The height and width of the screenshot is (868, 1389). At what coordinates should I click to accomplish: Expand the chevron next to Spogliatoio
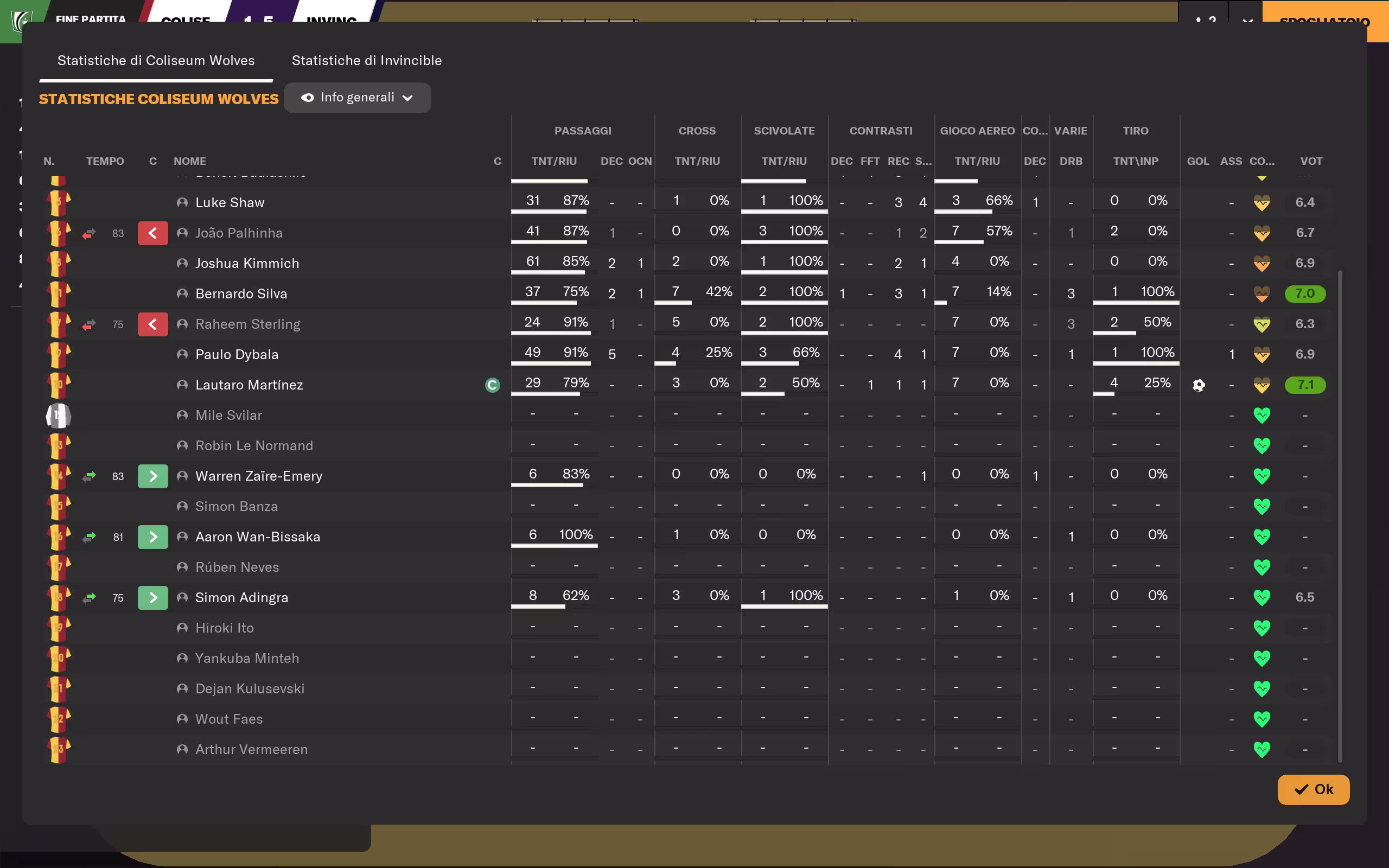(x=1247, y=21)
